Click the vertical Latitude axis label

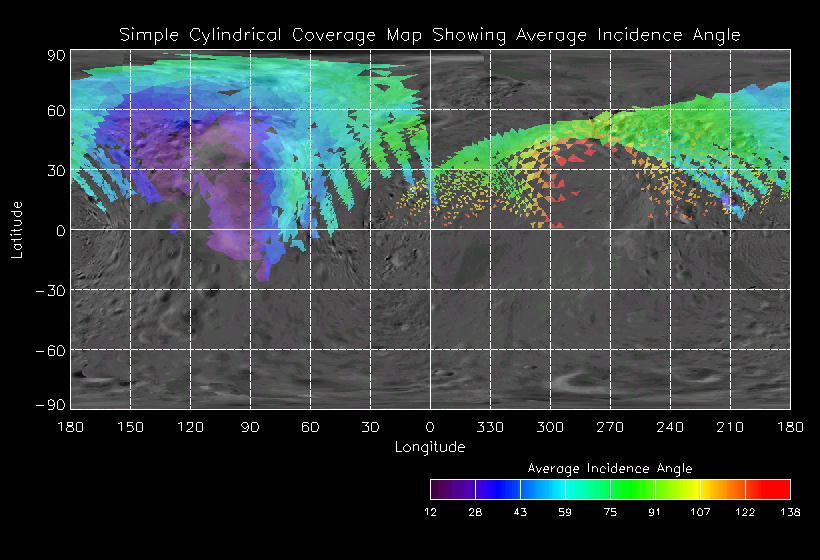pos(17,229)
